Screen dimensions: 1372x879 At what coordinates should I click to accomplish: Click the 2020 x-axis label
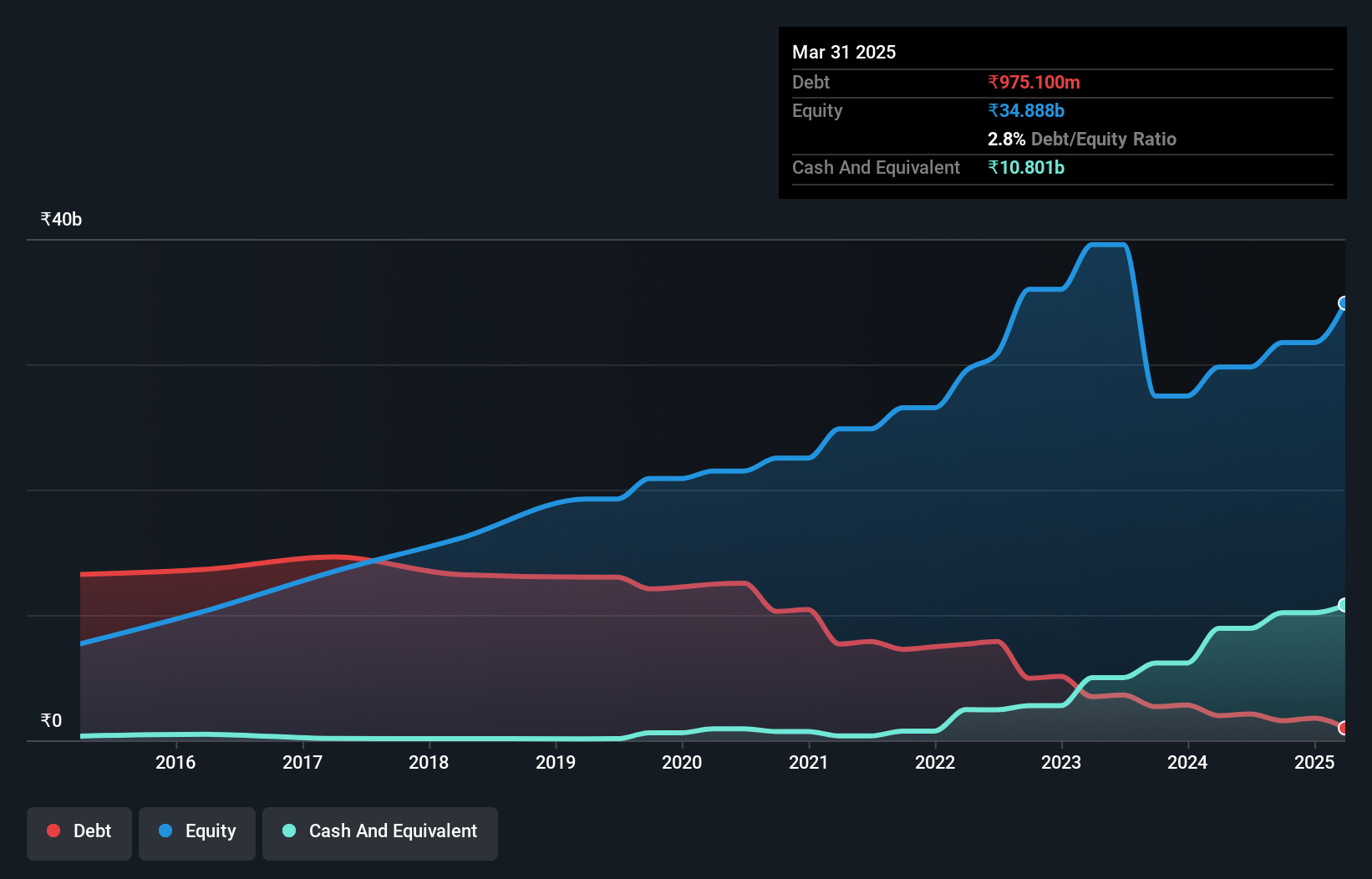[x=682, y=762]
